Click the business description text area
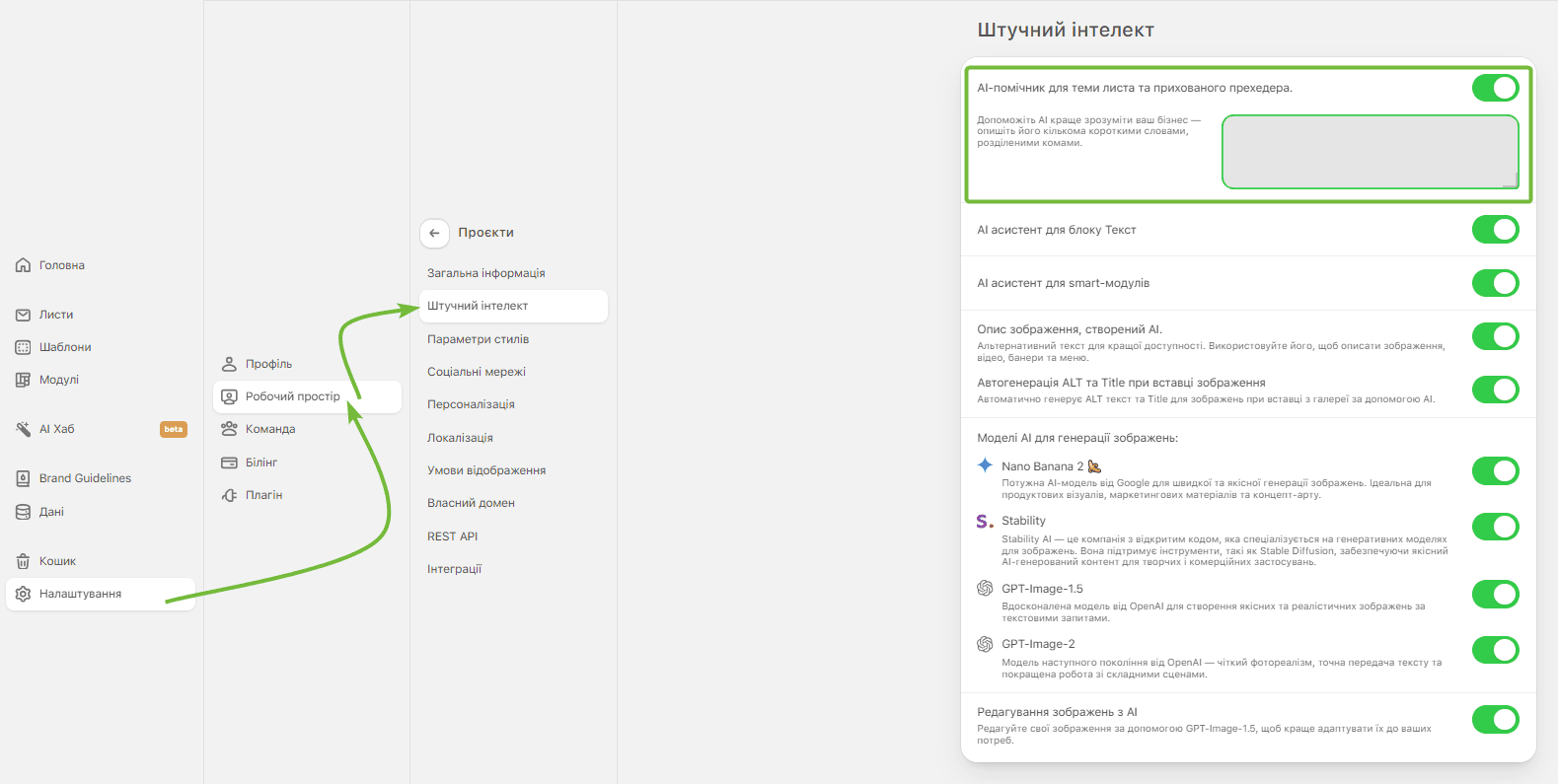1558x784 pixels. (x=1371, y=152)
